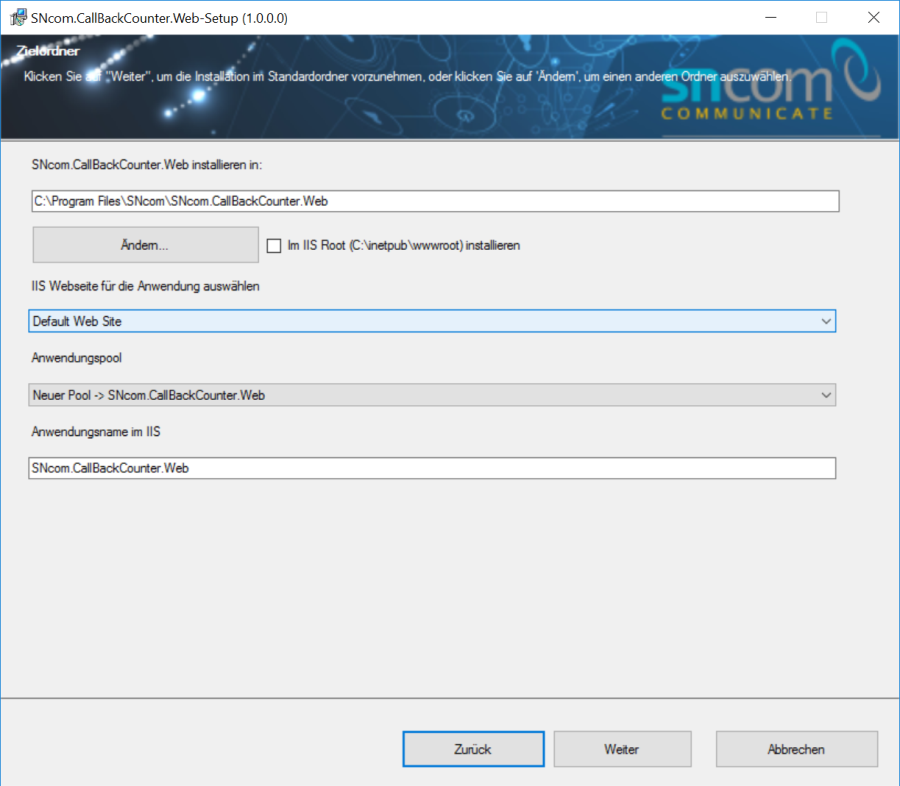Cancel setup via 'Abbrechen' button
Image resolution: width=900 pixels, height=786 pixels.
coord(796,748)
